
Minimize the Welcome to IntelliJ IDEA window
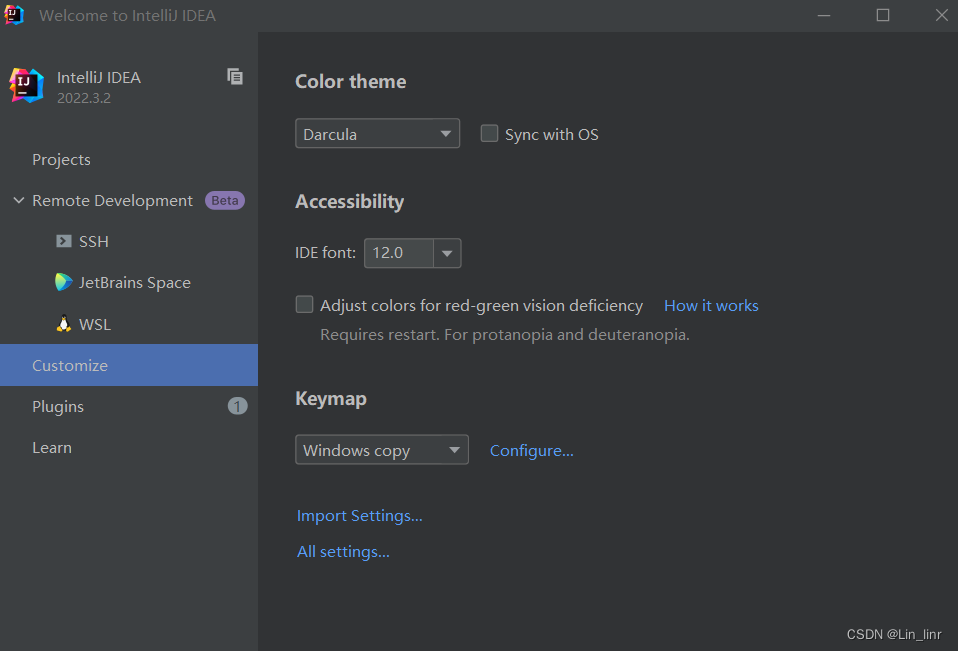pos(824,15)
